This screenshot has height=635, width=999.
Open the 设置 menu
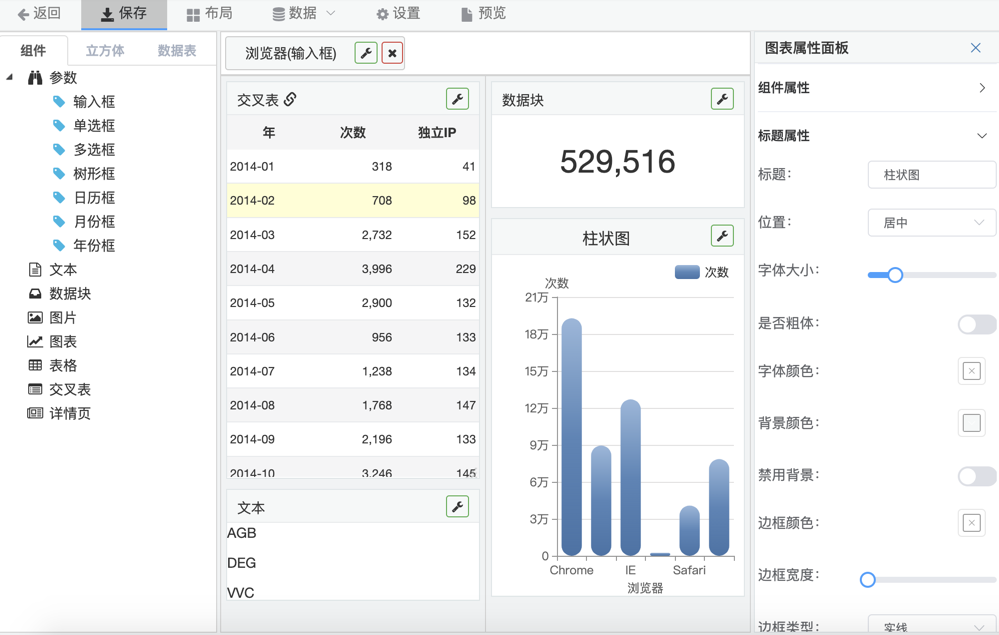click(398, 13)
